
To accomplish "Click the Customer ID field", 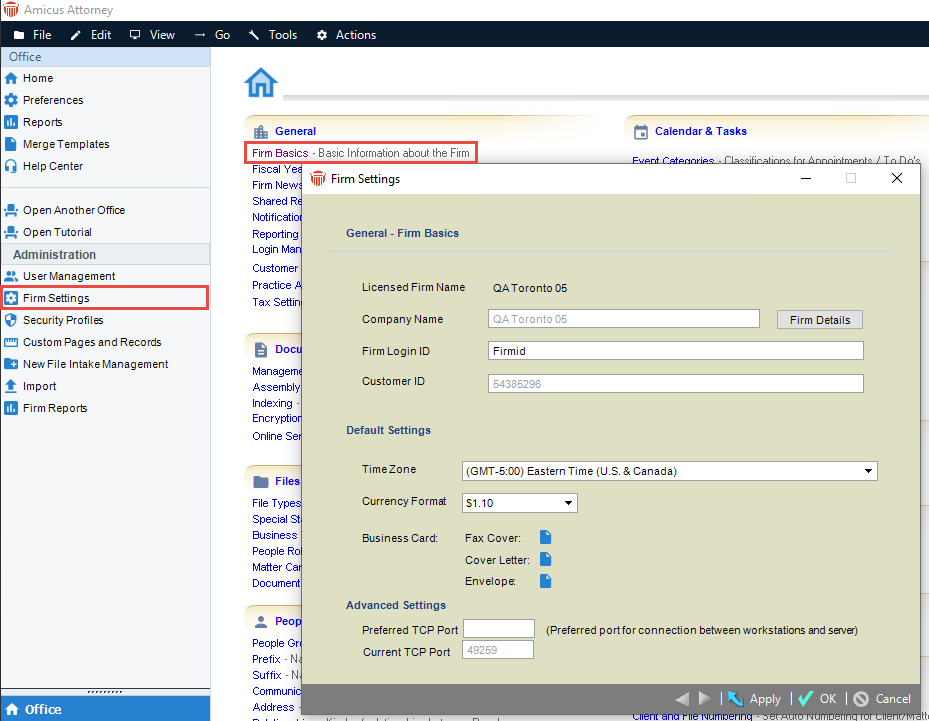I will point(675,383).
